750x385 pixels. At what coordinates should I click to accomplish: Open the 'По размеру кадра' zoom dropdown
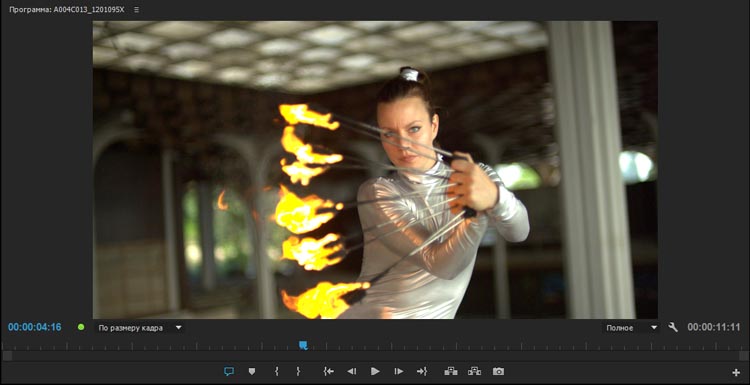[140, 328]
